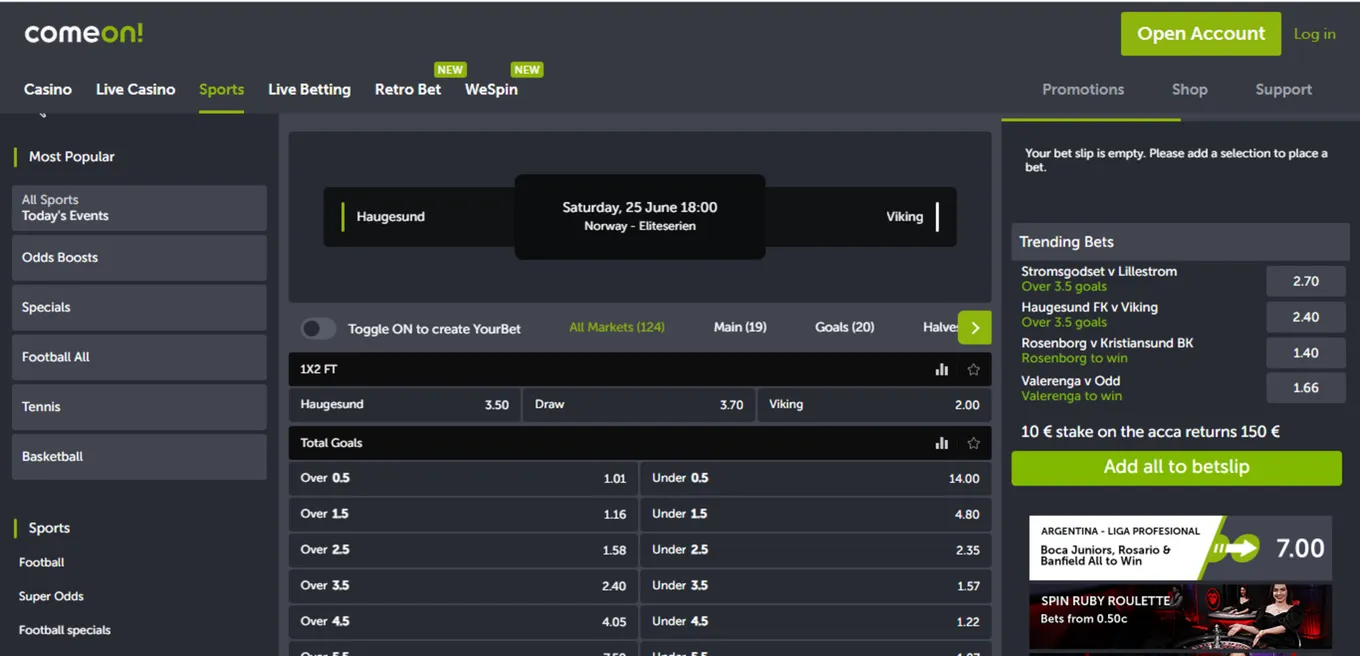Click Viking team name in match header
This screenshot has width=1360, height=656.
pyautogui.click(x=904, y=217)
